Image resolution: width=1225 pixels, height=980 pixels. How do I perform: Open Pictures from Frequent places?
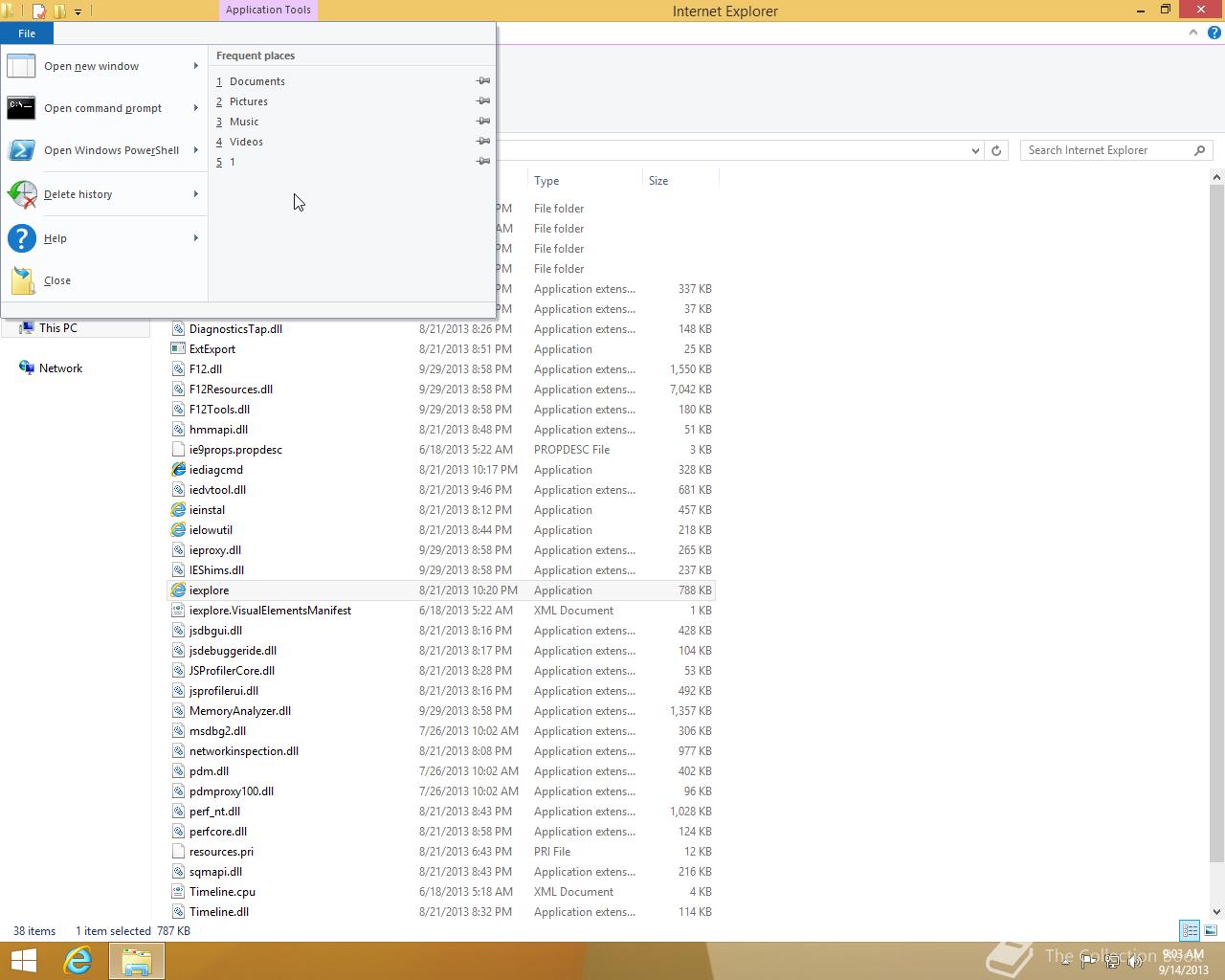tap(249, 101)
